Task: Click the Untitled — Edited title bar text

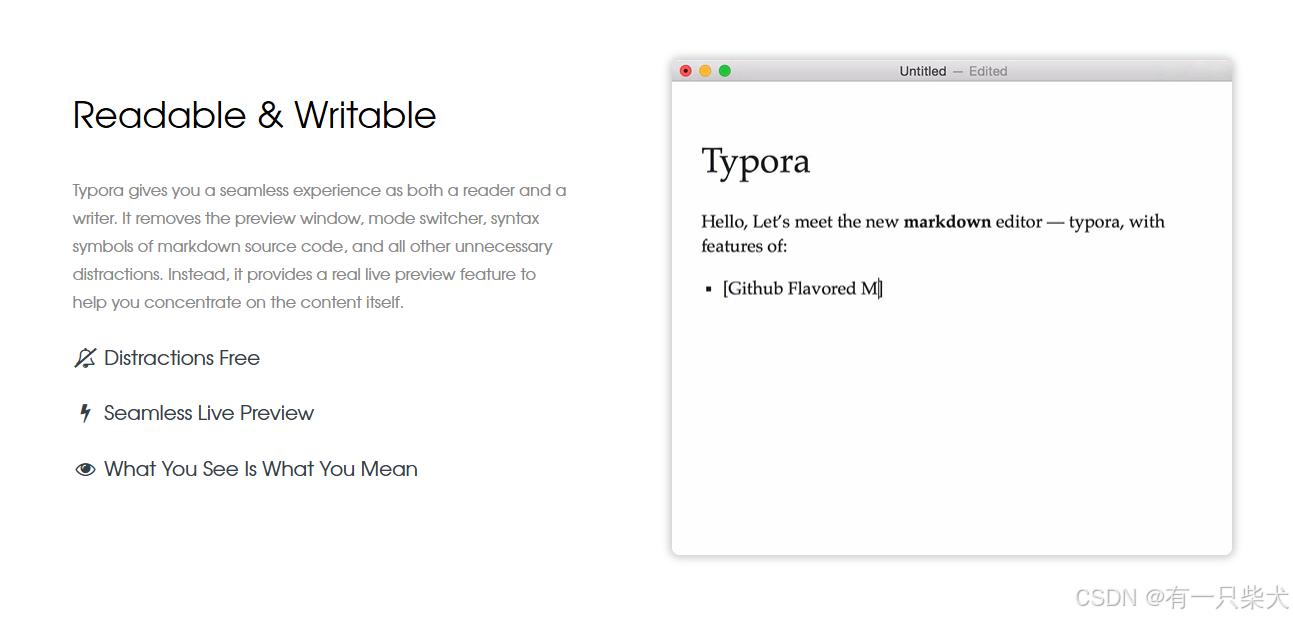Action: (x=953, y=71)
